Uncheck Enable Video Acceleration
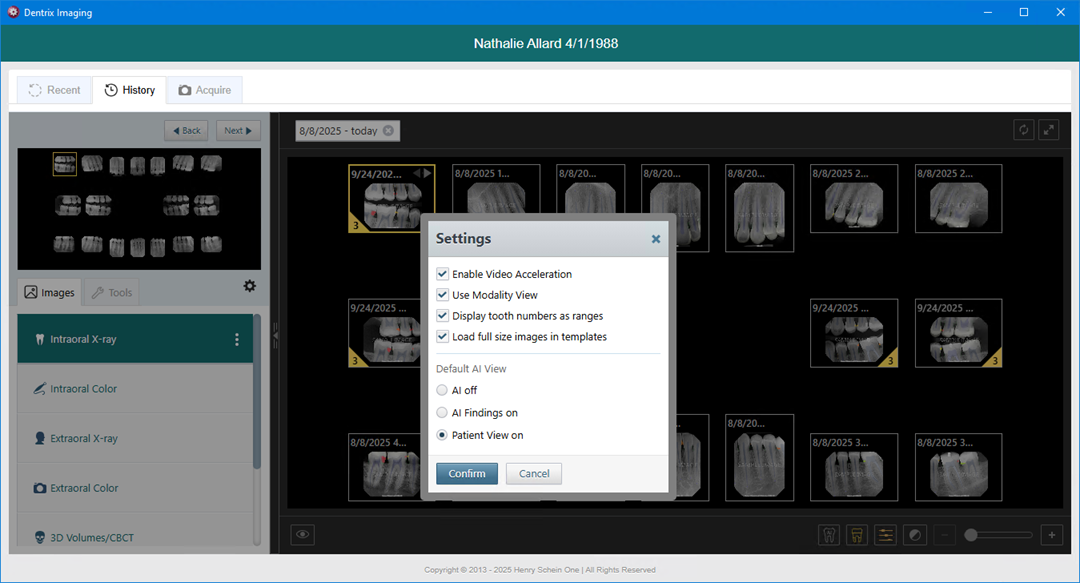 pyautogui.click(x=443, y=274)
